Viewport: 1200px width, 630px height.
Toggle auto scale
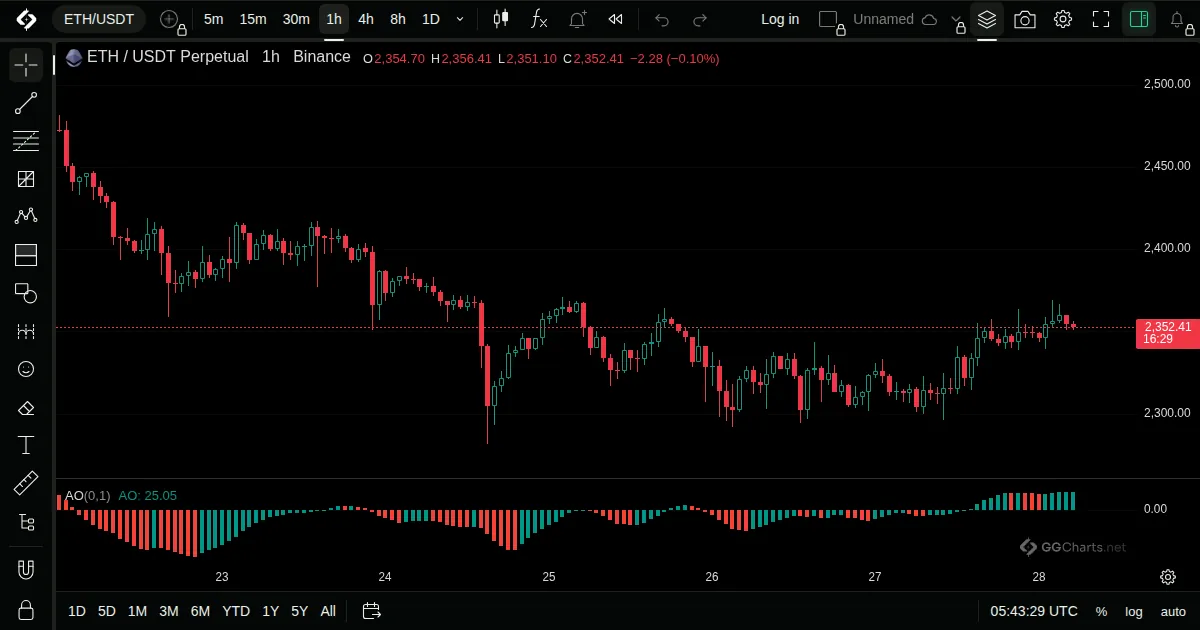[1173, 611]
